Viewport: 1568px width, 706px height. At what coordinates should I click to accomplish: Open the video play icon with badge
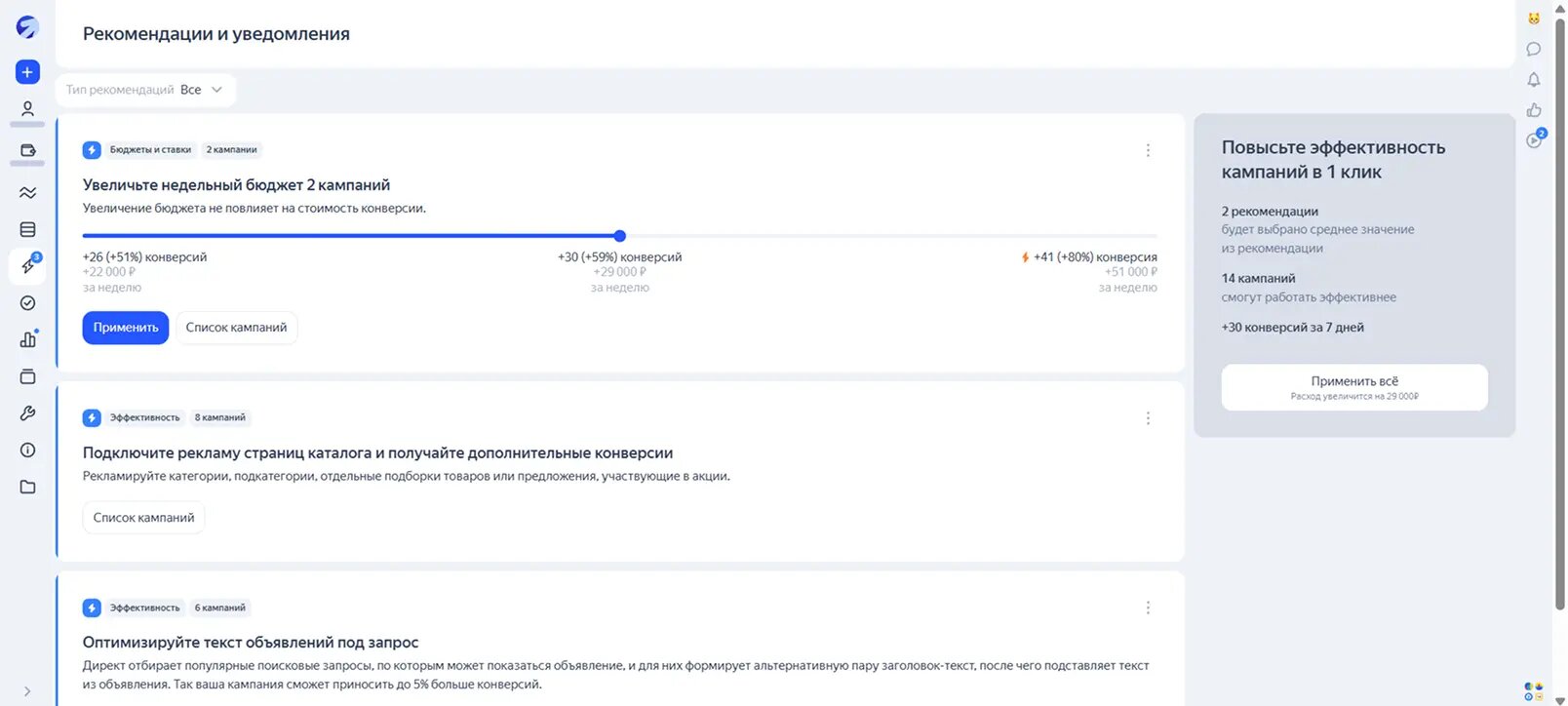(1535, 139)
